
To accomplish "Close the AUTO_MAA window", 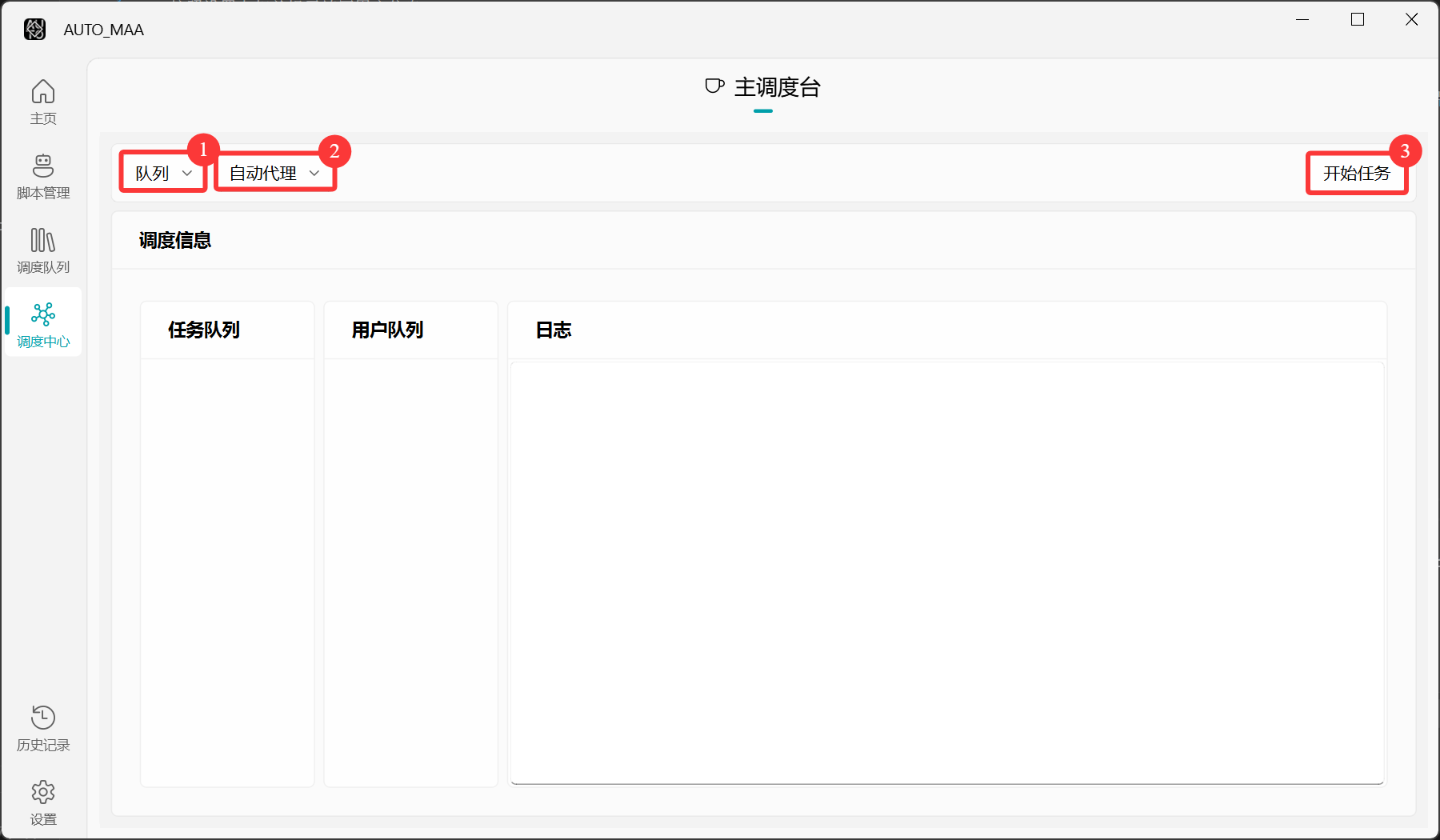I will point(1412,19).
